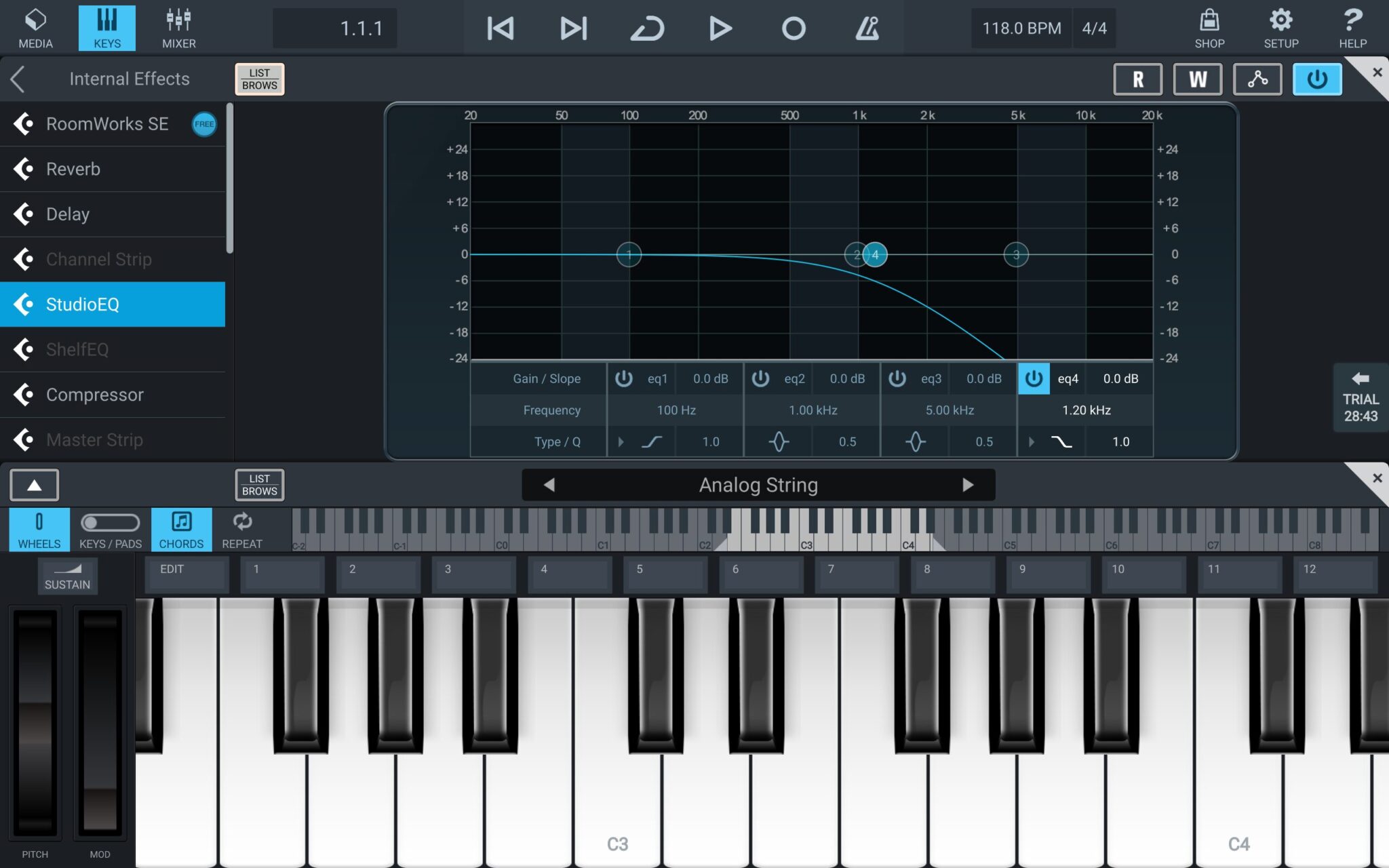
Task: Disable the eq4 band power toggle
Action: click(1034, 378)
